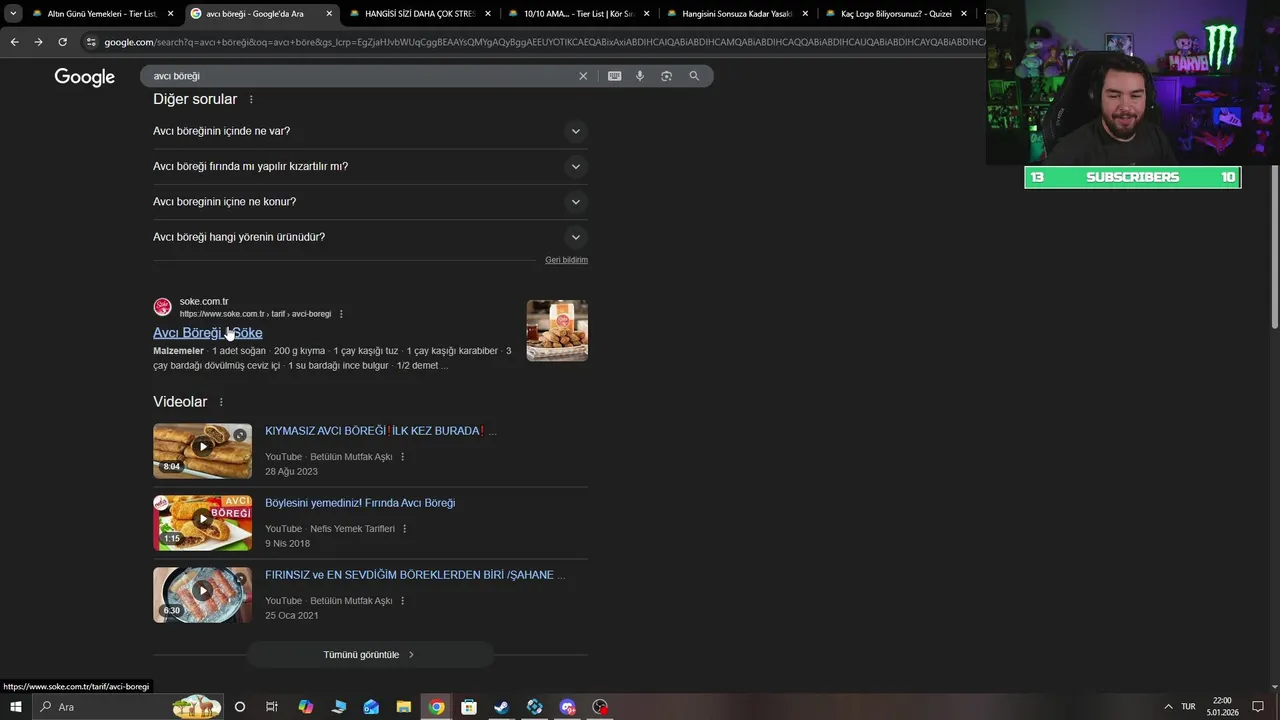Go back using the browser back arrow
Screen dimensions: 1280x720
[x=14, y=42]
